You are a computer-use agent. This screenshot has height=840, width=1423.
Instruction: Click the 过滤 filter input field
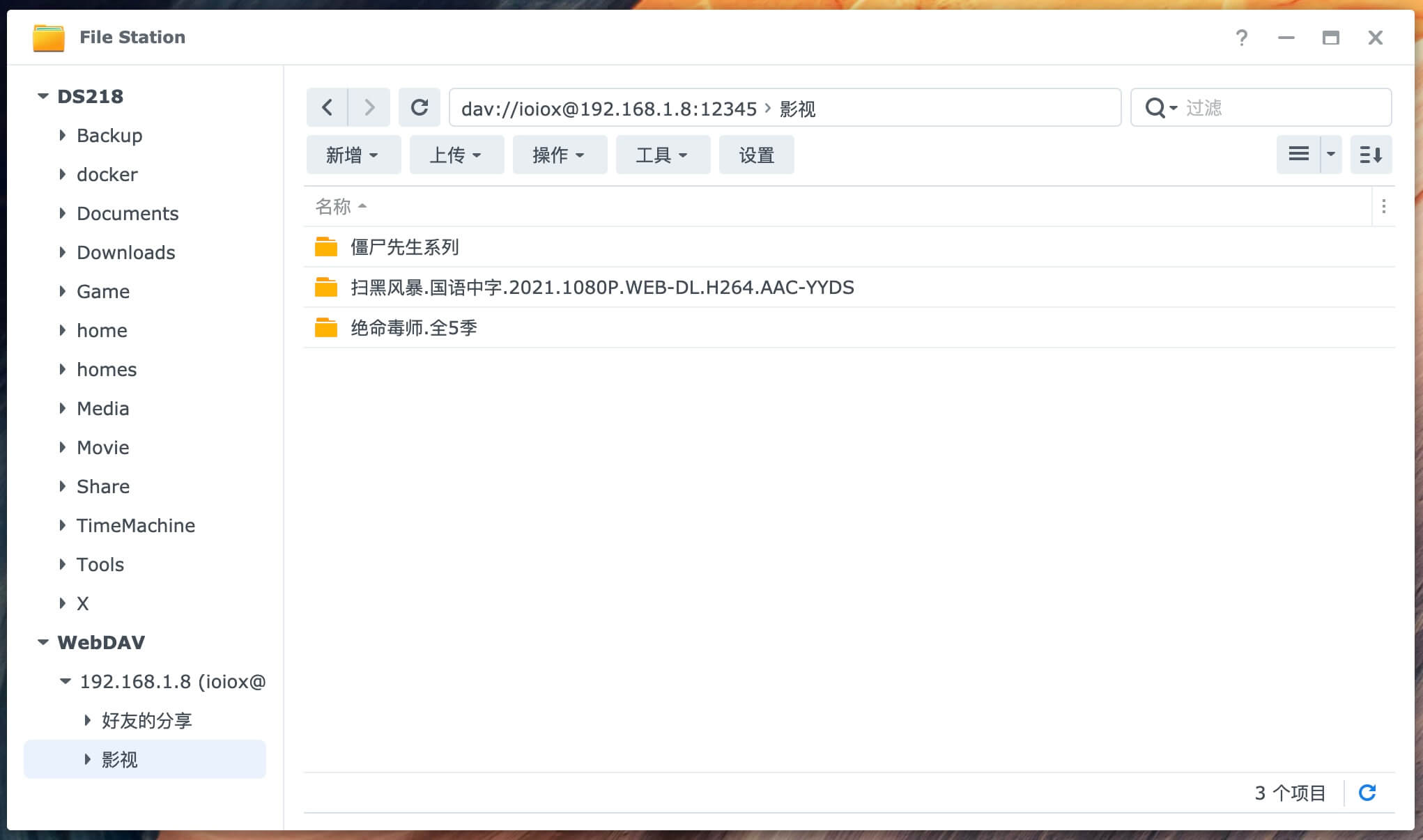1282,108
